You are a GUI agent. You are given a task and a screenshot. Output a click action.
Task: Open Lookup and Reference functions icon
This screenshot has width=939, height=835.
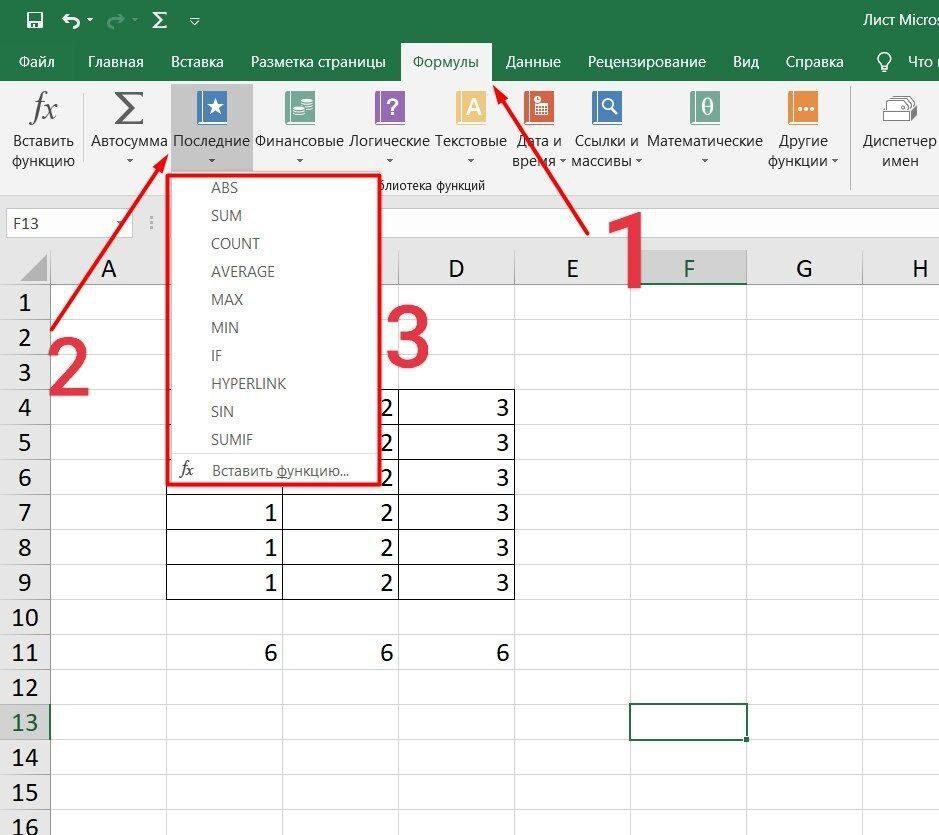click(606, 108)
